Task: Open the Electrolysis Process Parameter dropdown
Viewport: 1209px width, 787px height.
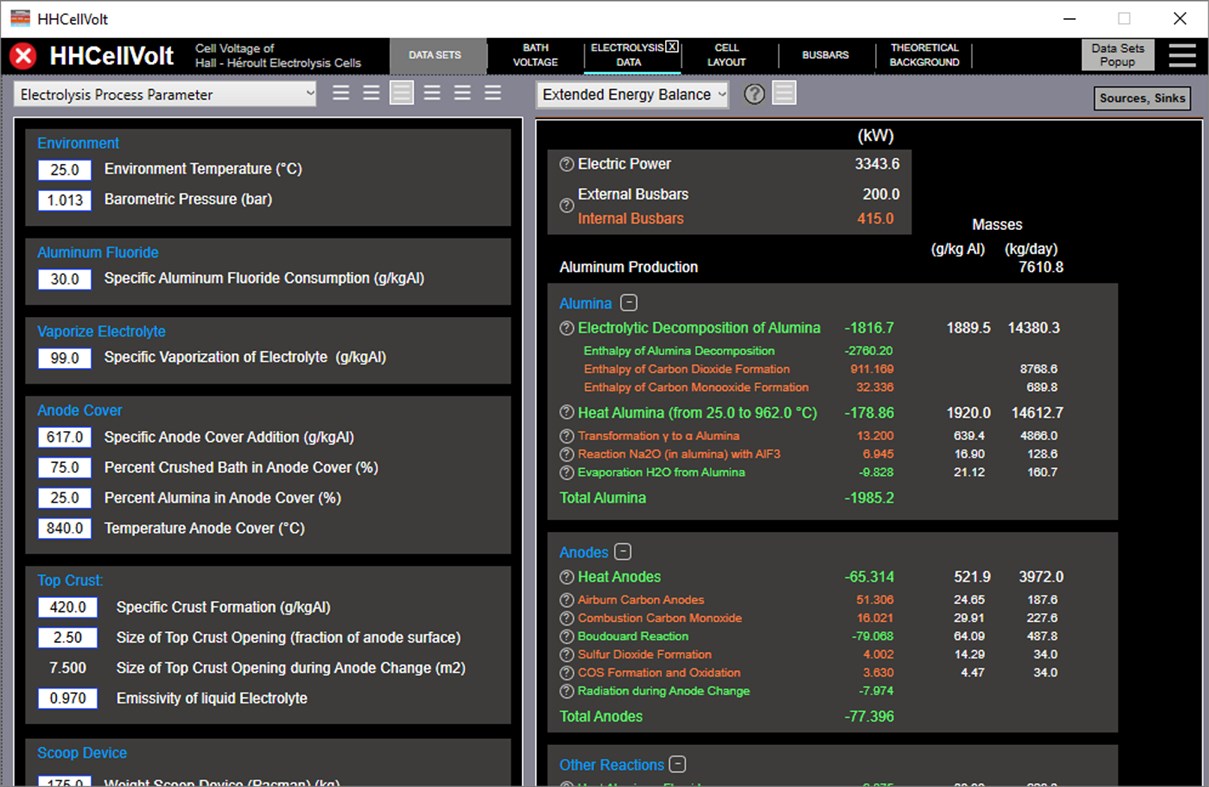Action: tap(165, 93)
